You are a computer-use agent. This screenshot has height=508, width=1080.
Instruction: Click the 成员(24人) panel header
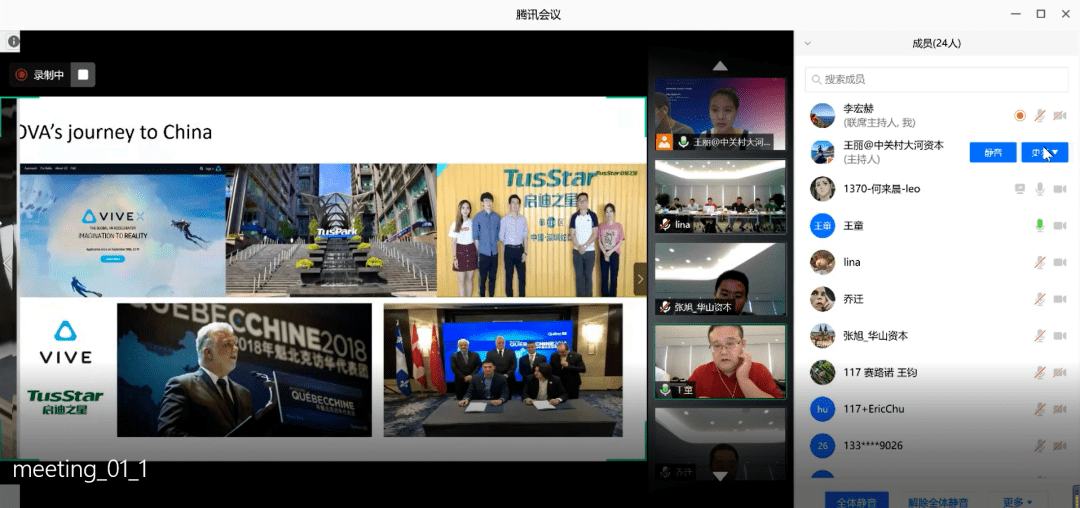(x=936, y=43)
